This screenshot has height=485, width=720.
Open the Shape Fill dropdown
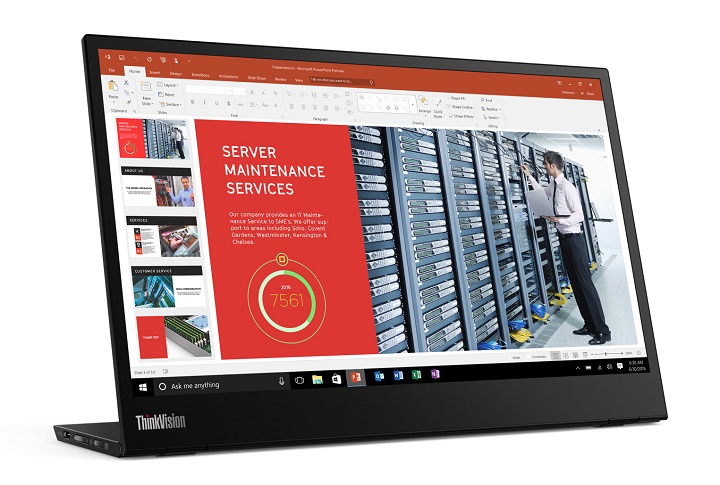[456, 98]
